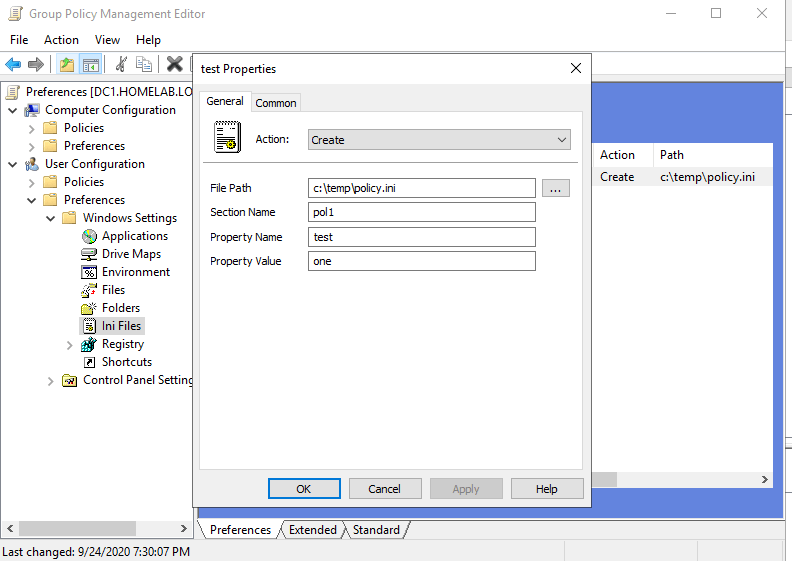Click the OK button

pyautogui.click(x=304, y=488)
